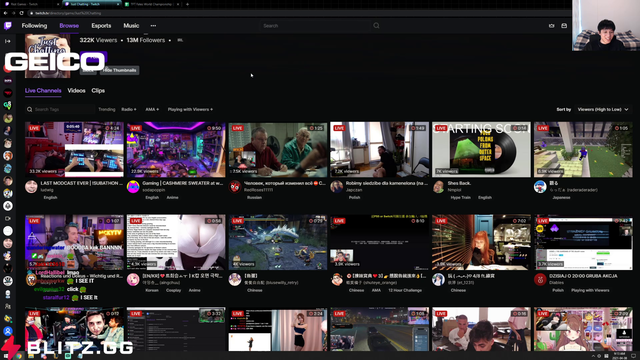The height and width of the screenshot is (360, 640).
Task: Open the Following nav item
Action: tap(34, 26)
